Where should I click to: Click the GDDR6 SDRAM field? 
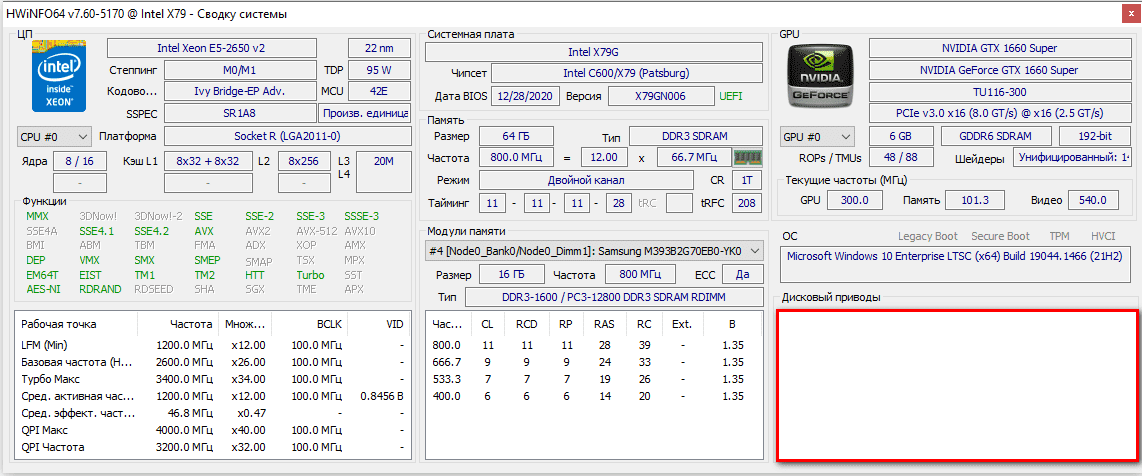996,136
